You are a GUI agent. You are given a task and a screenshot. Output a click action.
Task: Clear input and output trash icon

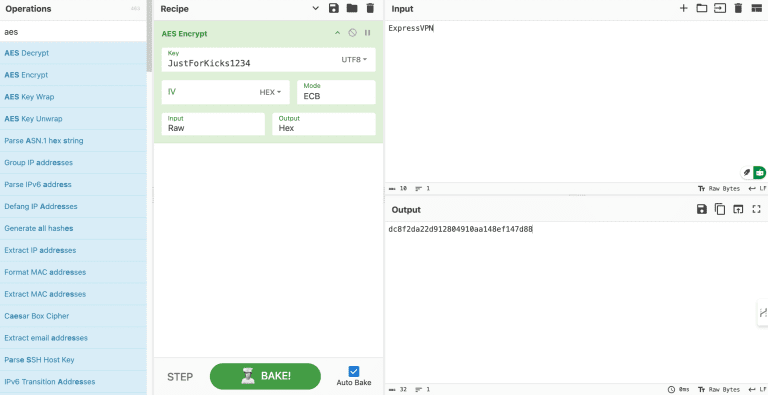[738, 8]
